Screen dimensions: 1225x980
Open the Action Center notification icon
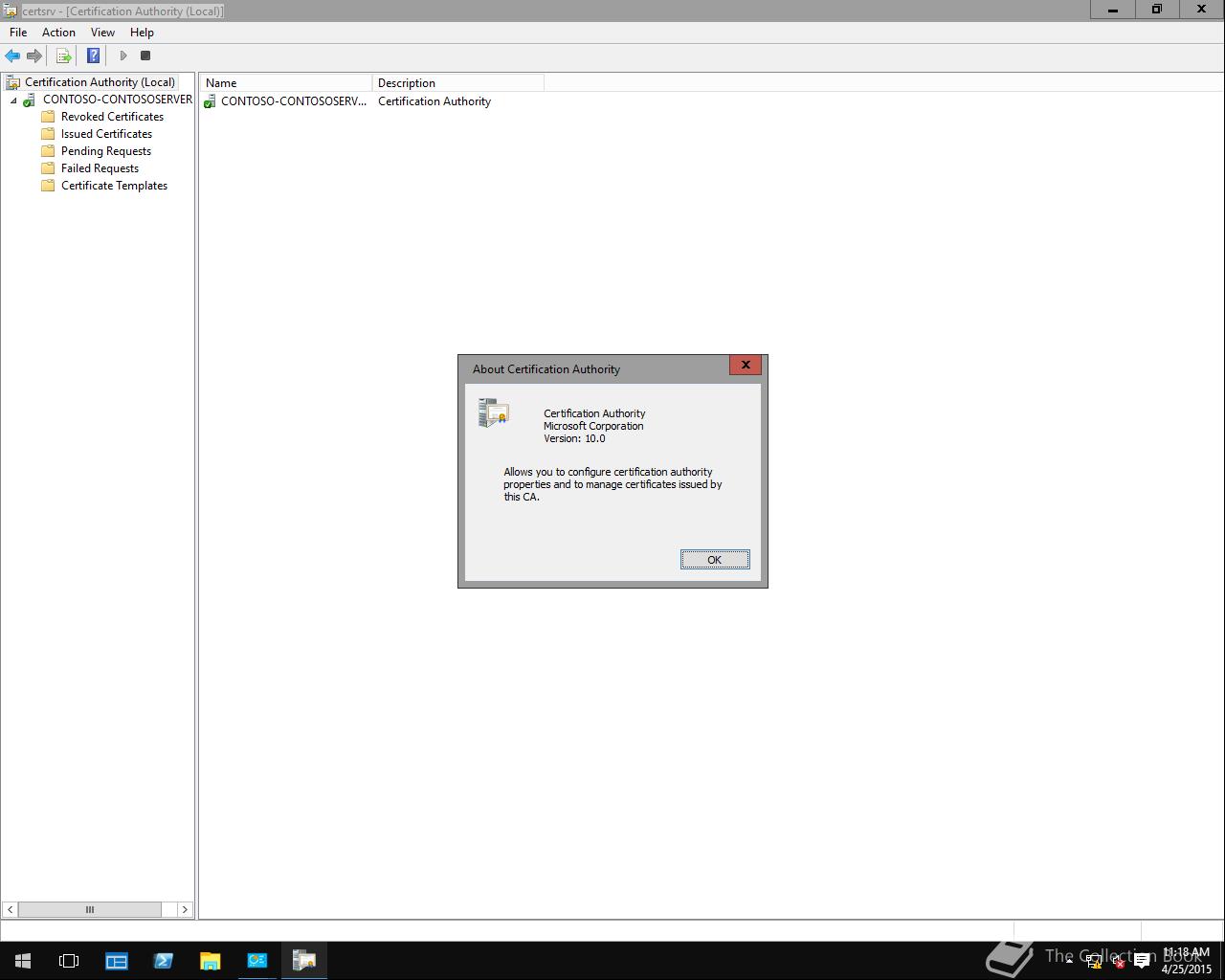coord(1142,962)
